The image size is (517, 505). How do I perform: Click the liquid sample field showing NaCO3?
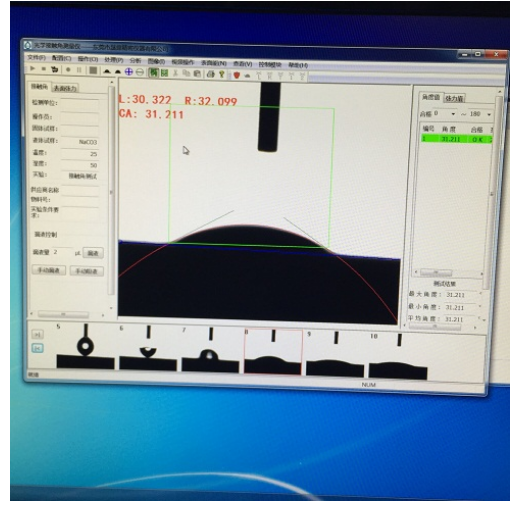click(80, 142)
